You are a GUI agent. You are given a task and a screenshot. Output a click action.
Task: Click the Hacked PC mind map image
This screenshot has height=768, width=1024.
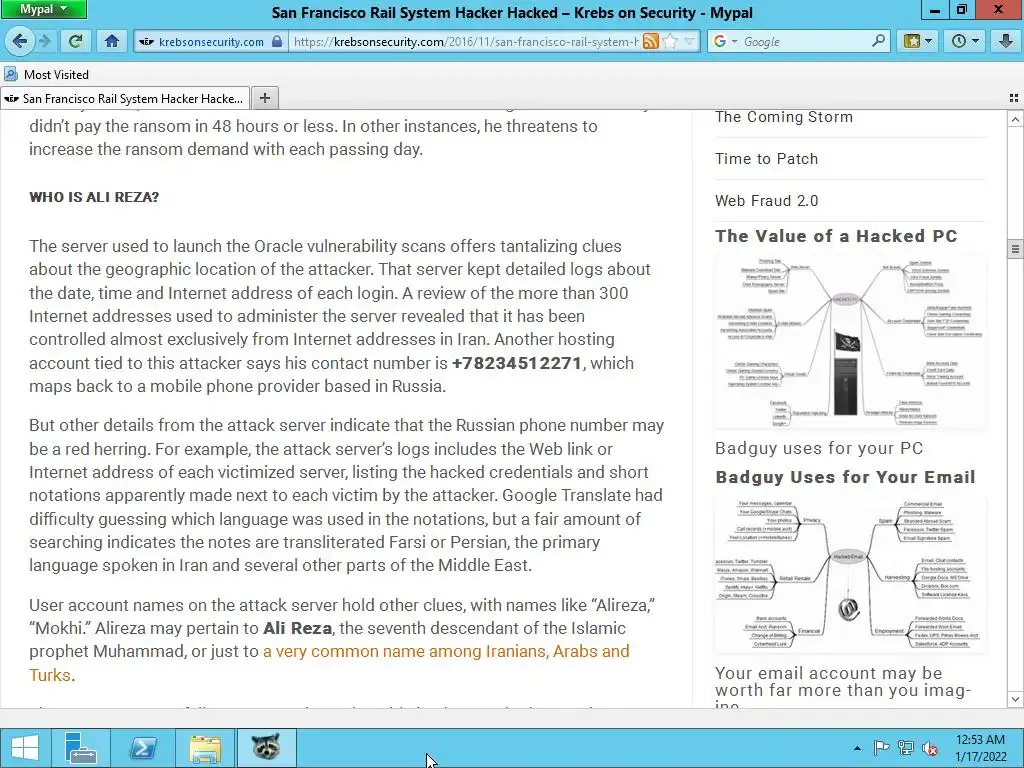point(850,342)
